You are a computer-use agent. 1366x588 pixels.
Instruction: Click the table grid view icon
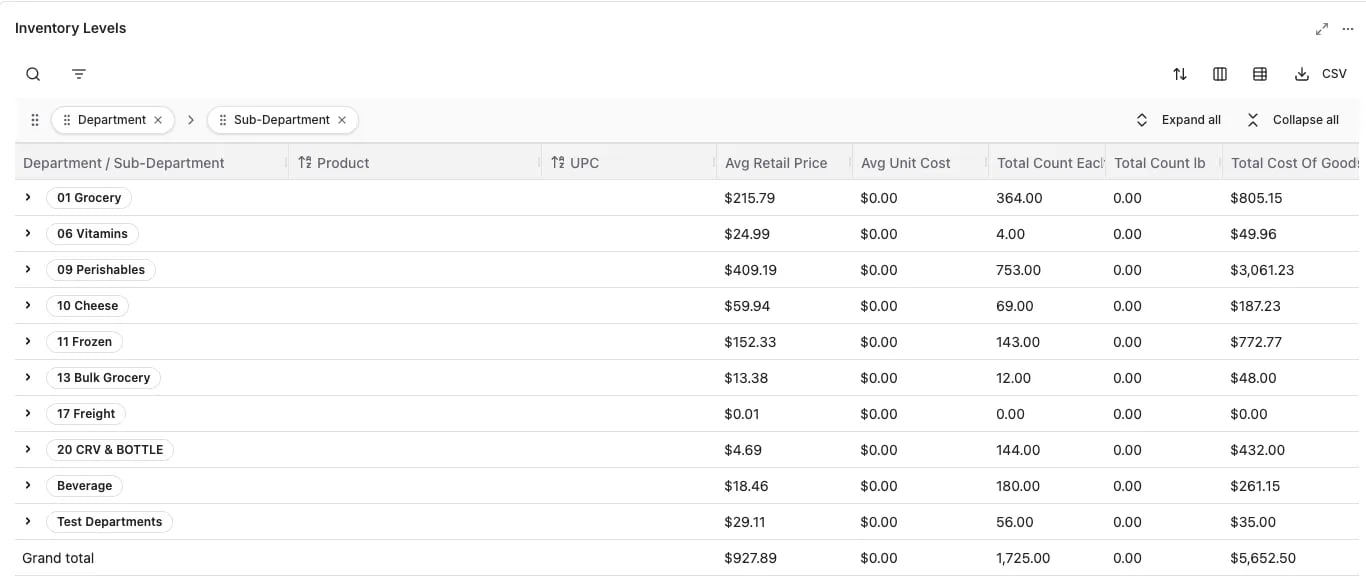coord(1260,74)
